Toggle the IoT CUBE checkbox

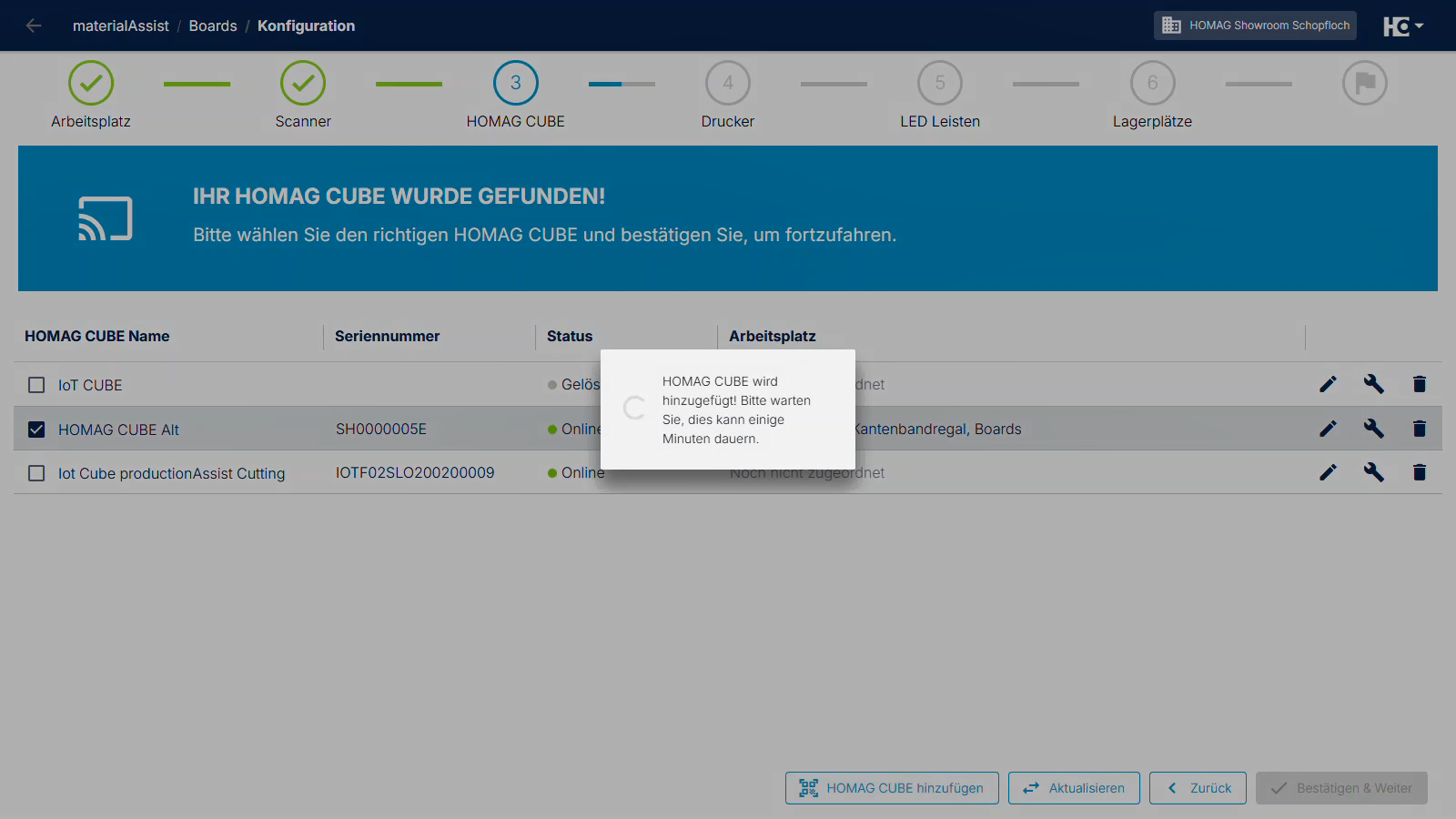36,385
